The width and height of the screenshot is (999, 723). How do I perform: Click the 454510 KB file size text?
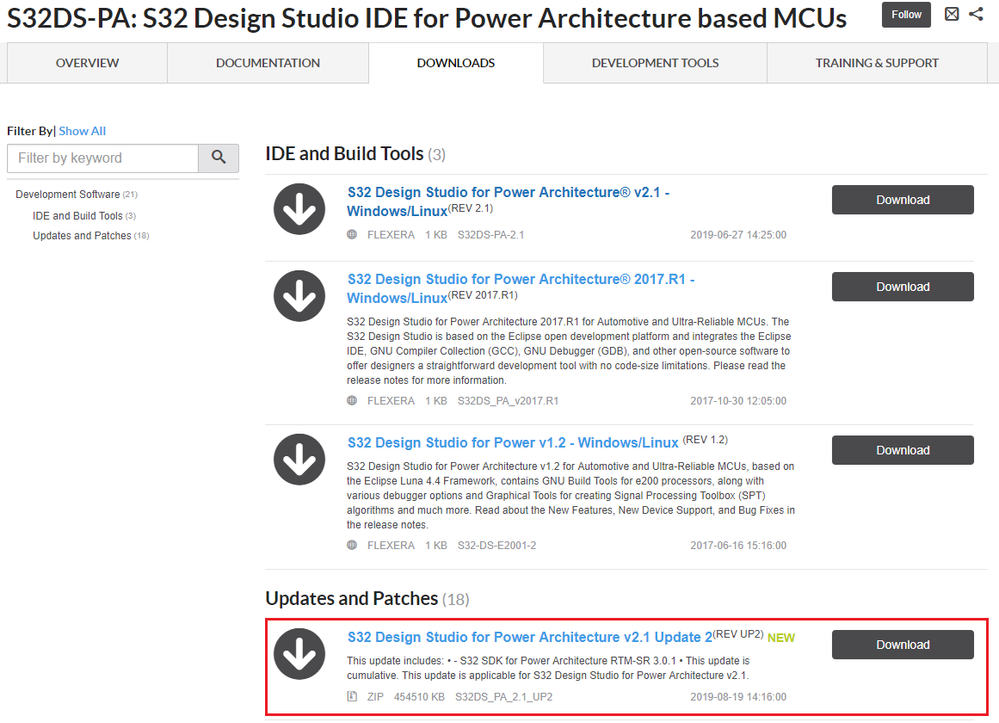419,697
